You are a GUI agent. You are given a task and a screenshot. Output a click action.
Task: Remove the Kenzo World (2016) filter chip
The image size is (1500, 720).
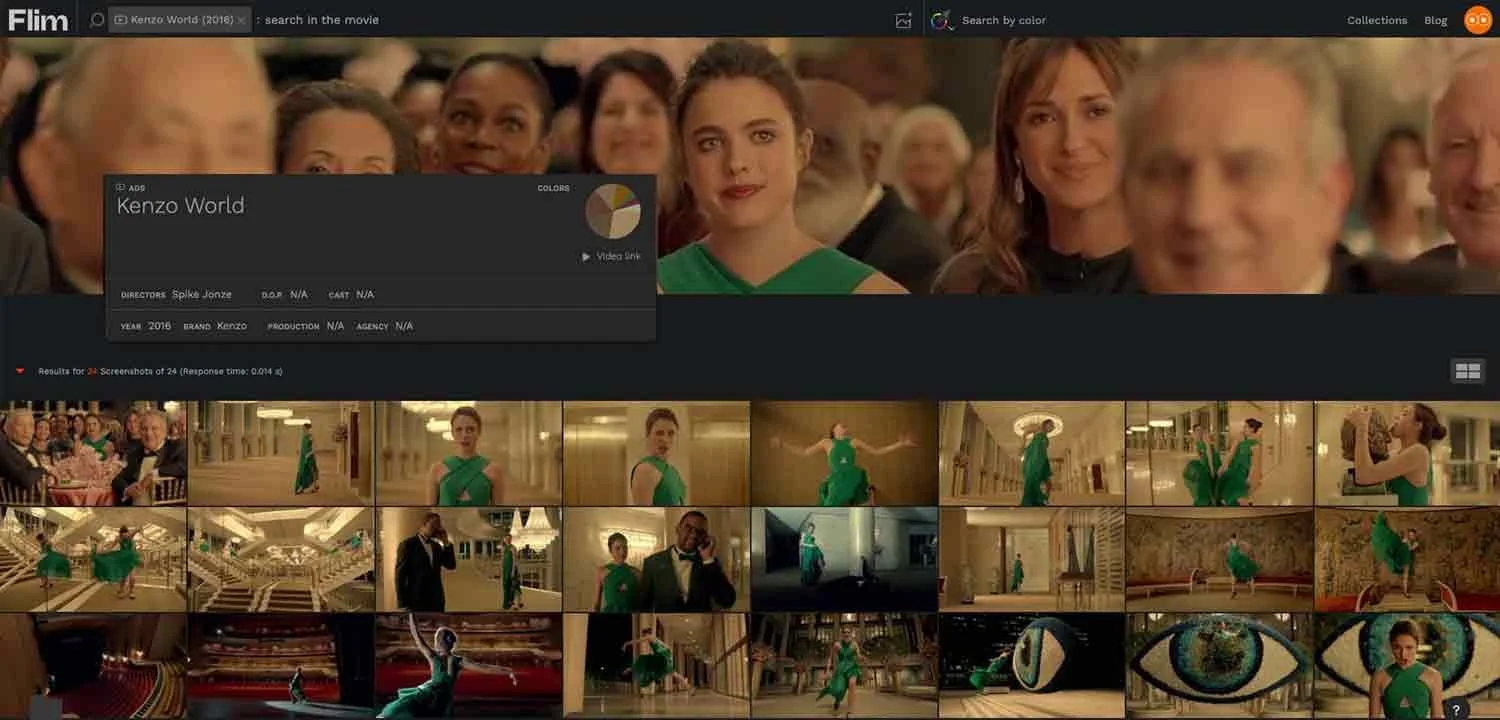tap(239, 18)
